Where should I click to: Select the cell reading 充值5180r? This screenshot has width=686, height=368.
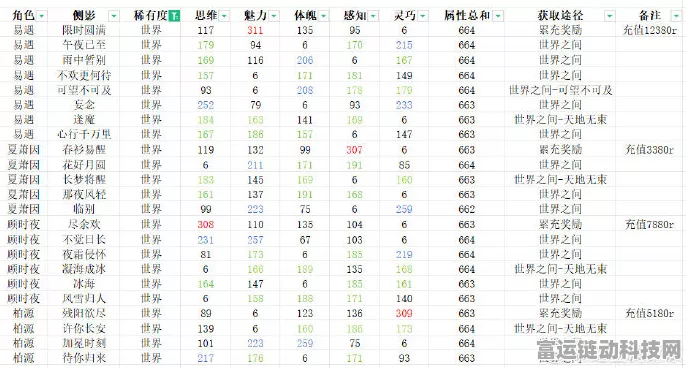click(x=650, y=313)
